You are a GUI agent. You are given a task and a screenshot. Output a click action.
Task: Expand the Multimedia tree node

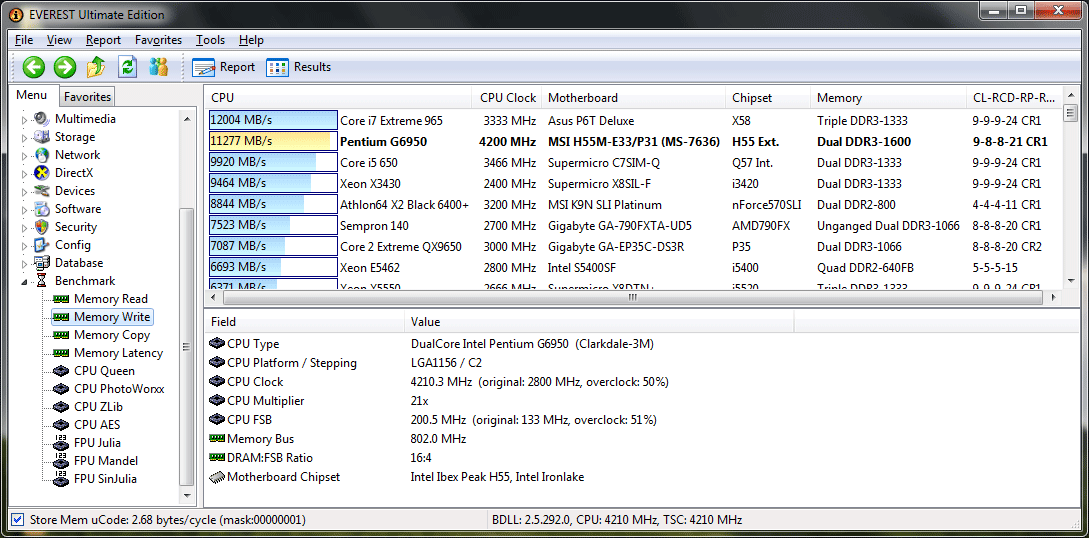[x=24, y=119]
